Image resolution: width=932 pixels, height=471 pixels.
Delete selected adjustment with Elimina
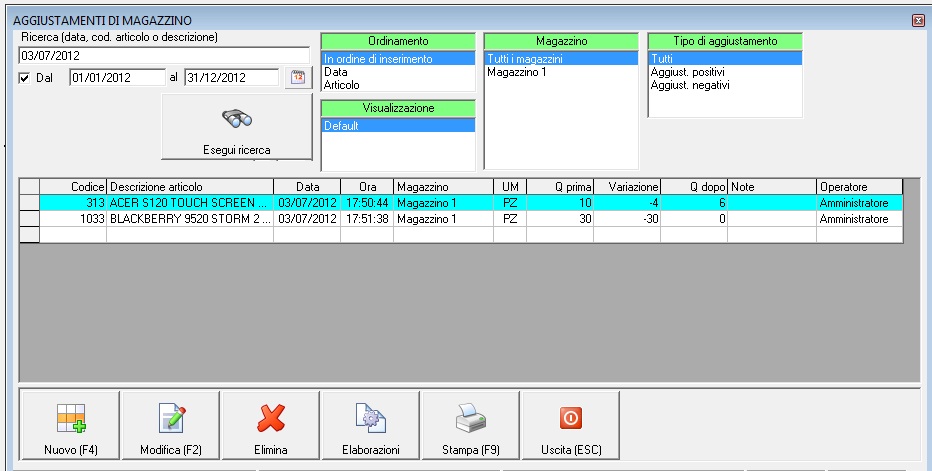(270, 426)
